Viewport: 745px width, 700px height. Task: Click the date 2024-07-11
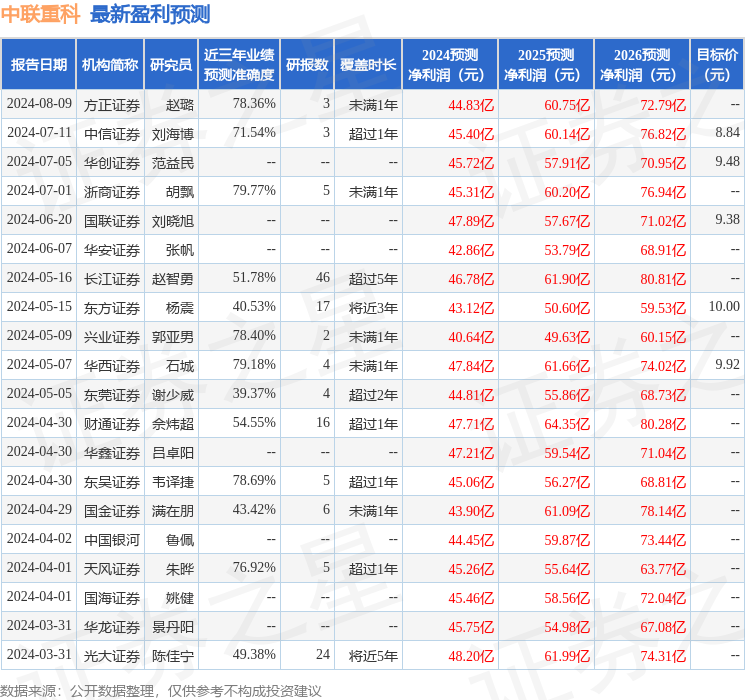point(39,132)
